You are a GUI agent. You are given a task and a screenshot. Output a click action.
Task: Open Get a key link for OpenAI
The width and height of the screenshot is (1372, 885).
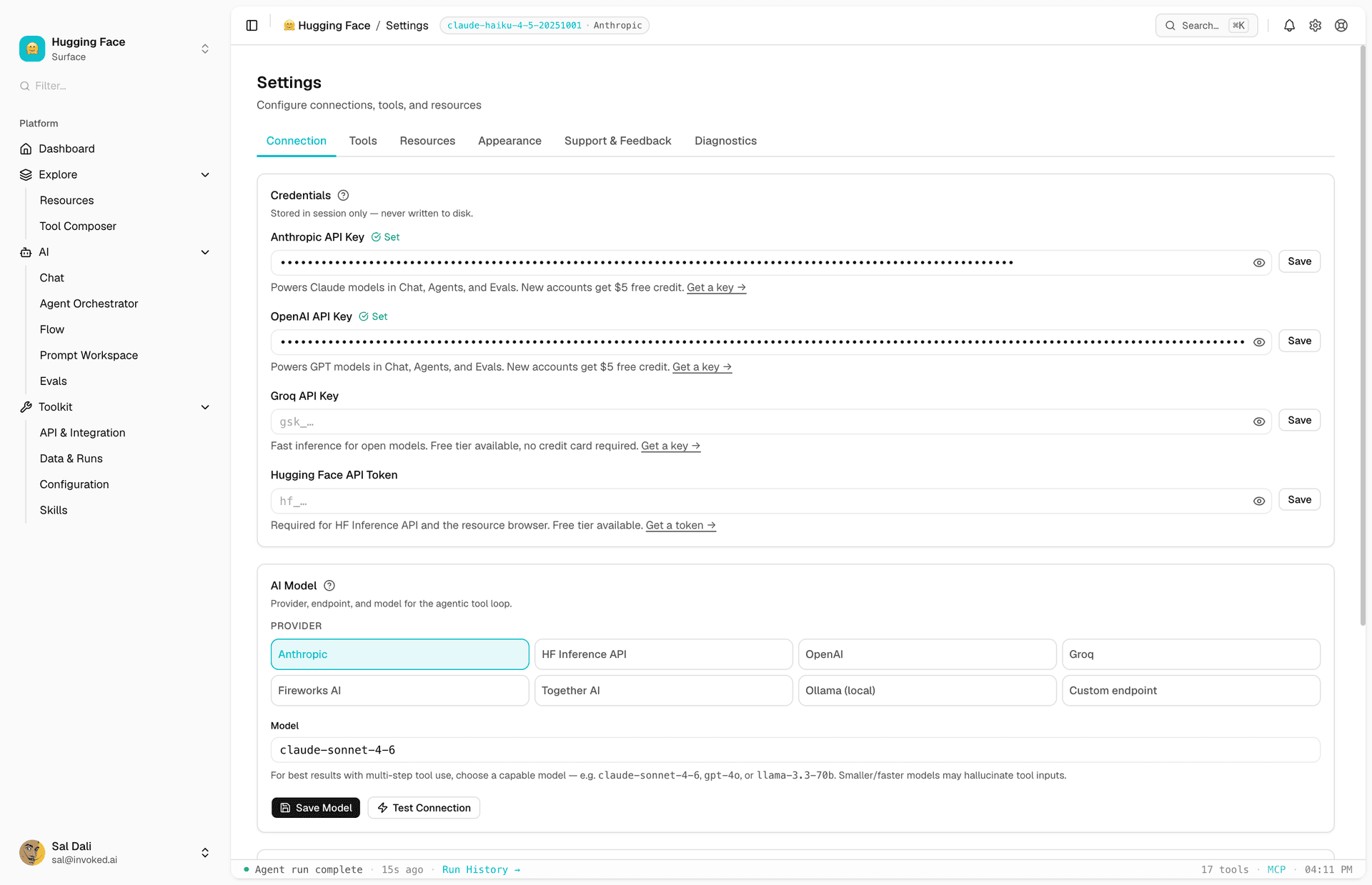click(702, 367)
